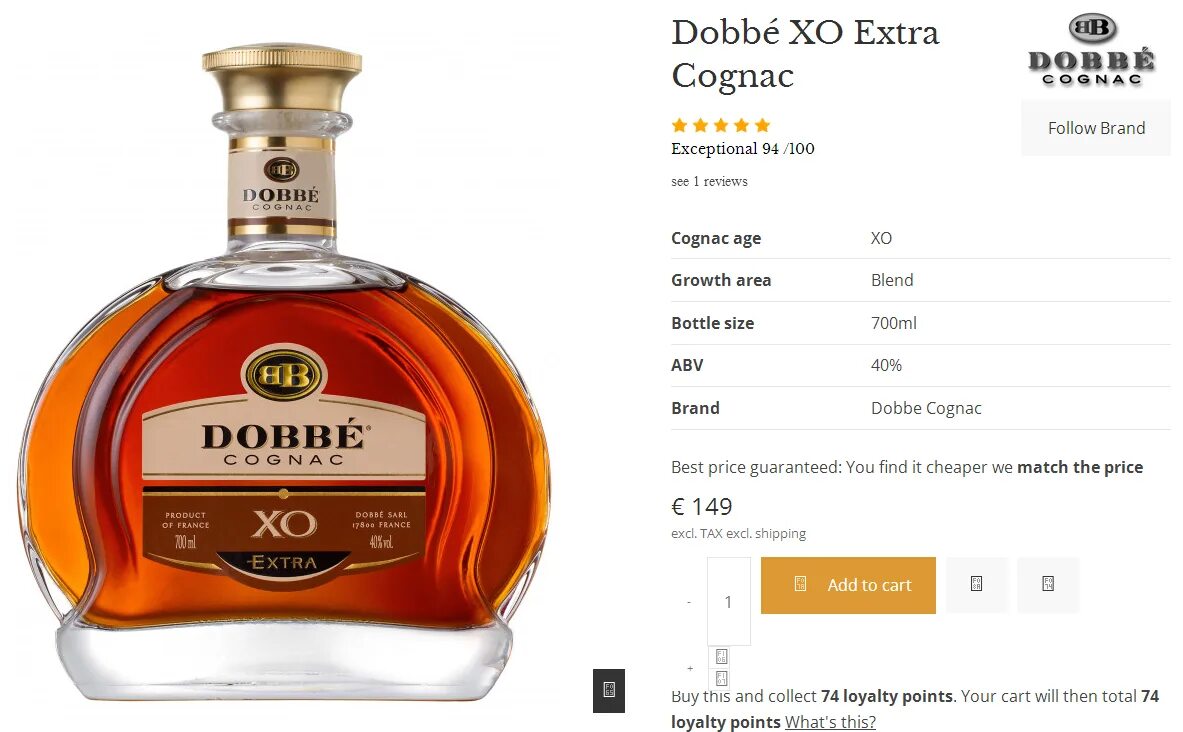Increase quantity with the plus sign
Viewport: 1183px width, 732px height.
[690, 668]
